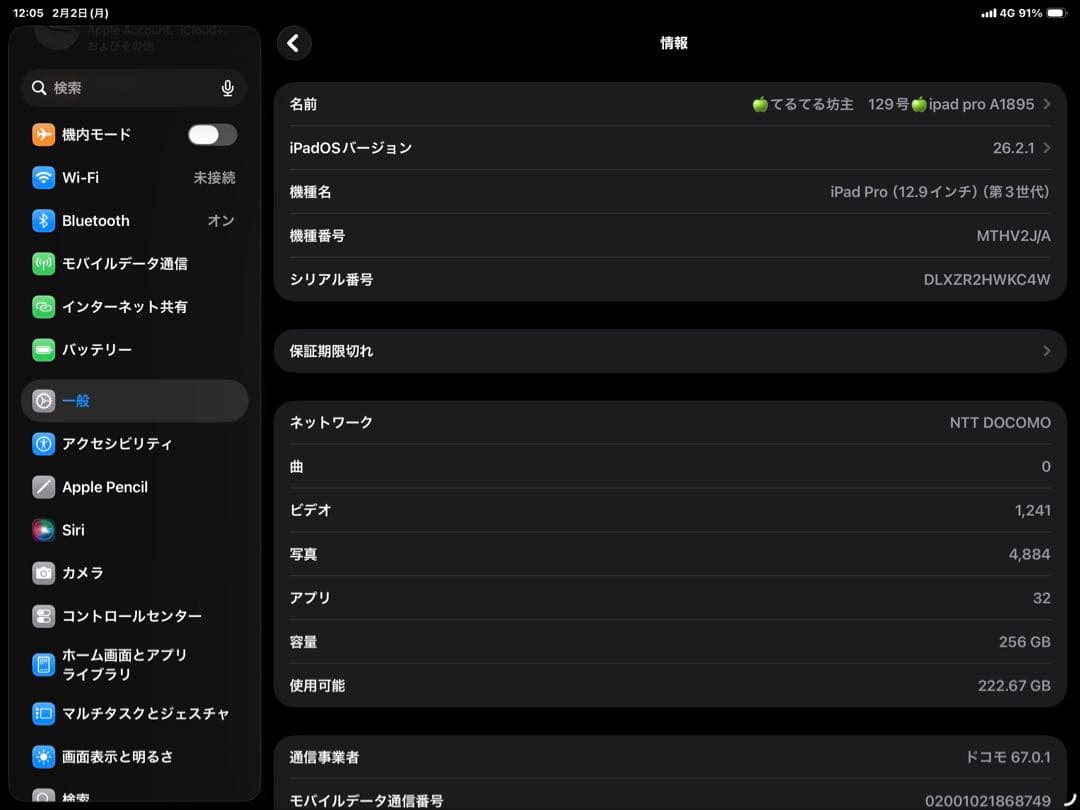Click the Apple Pencil icon in the sidebar
The image size is (1080, 810).
(x=44, y=487)
